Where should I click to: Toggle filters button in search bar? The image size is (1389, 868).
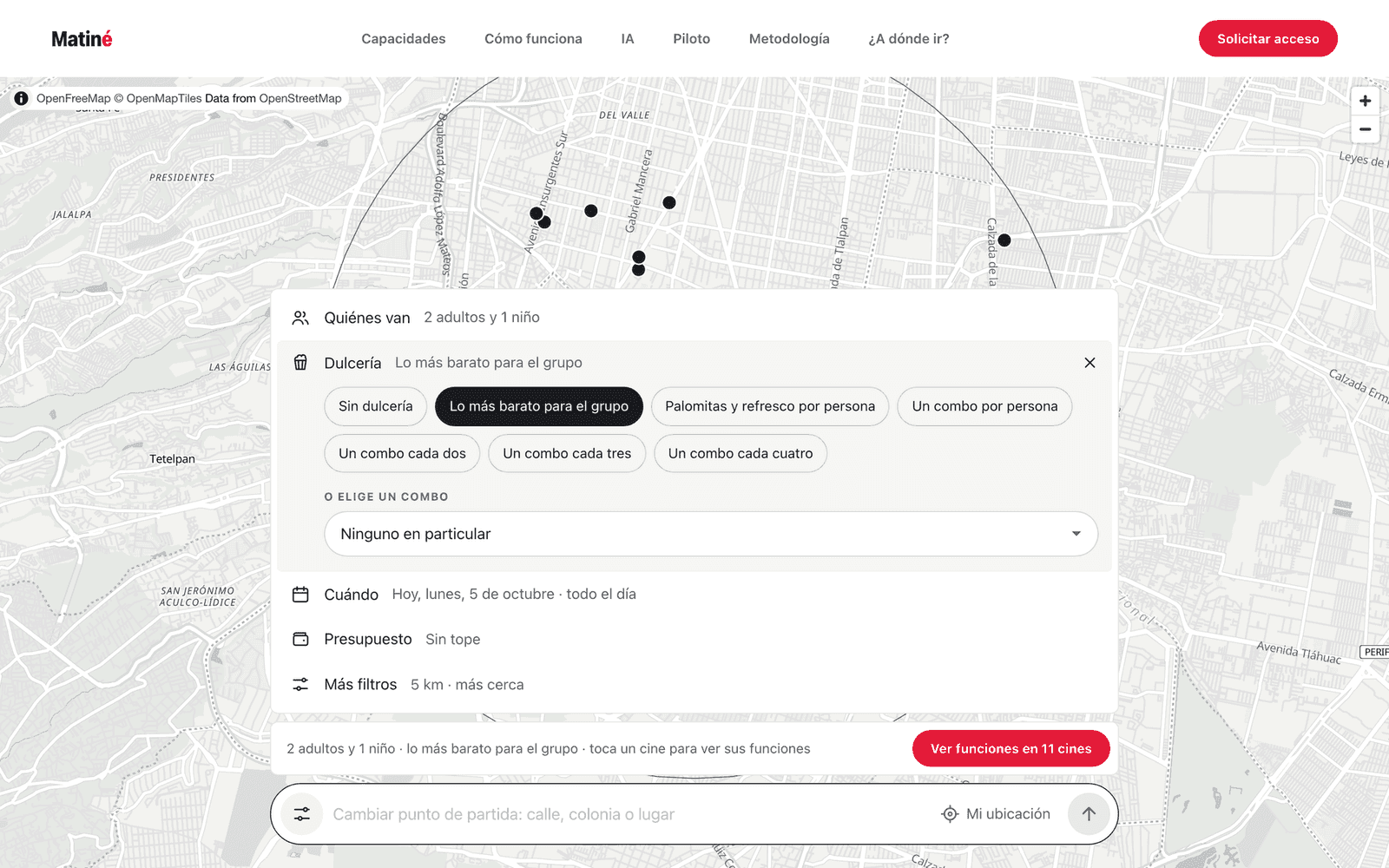(x=301, y=814)
